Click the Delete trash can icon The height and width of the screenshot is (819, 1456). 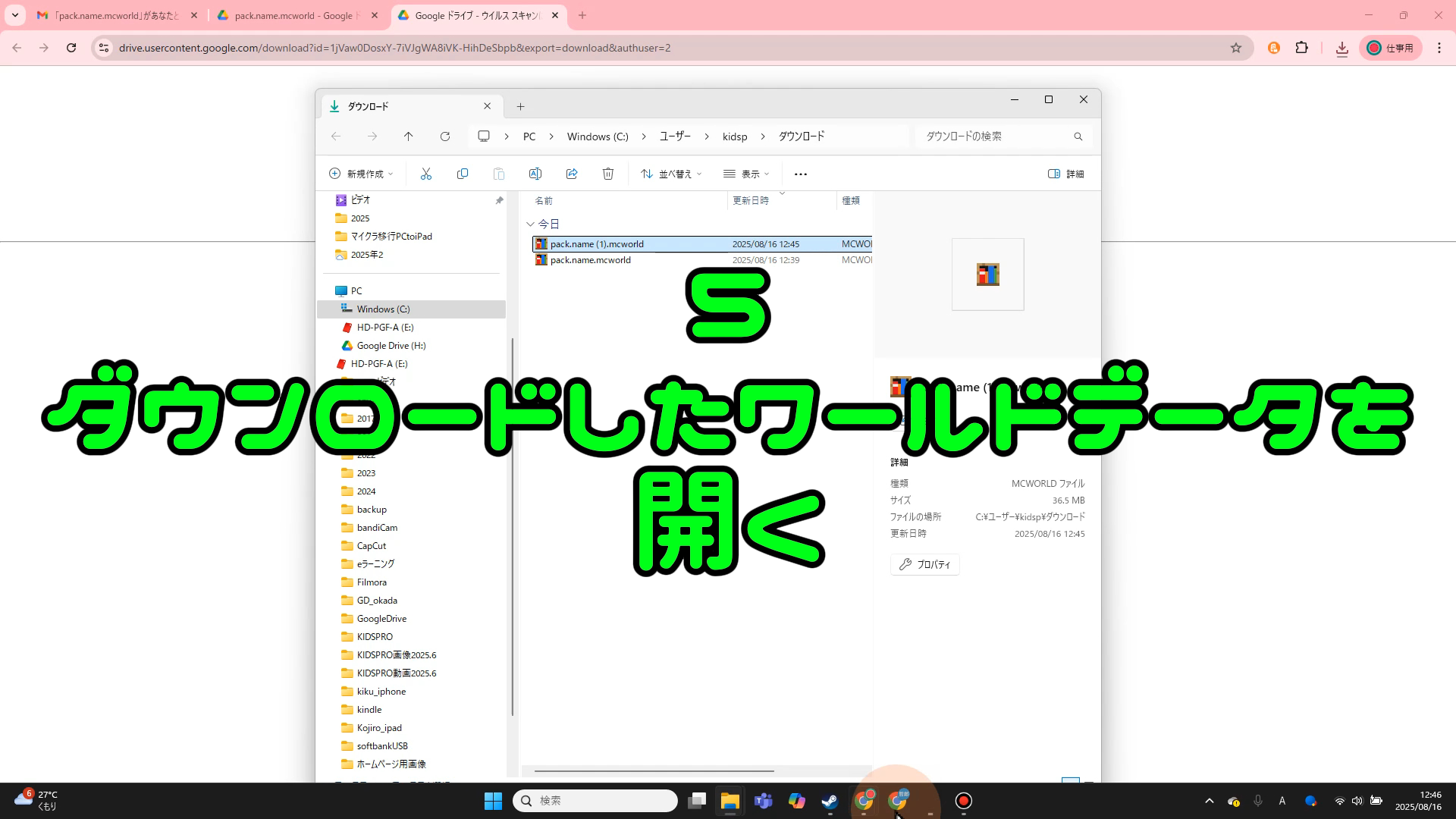tap(607, 174)
